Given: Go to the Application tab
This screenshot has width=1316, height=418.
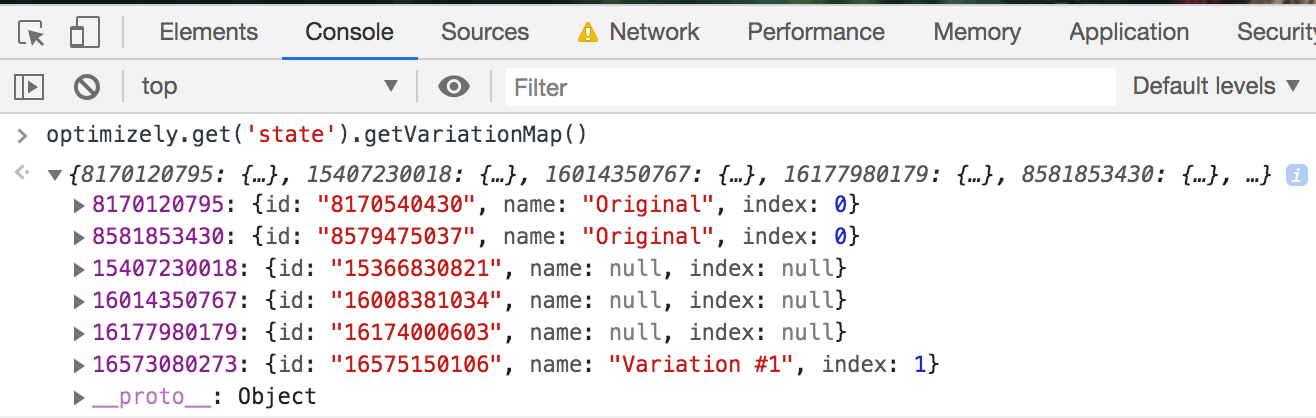Looking at the screenshot, I should [x=1128, y=32].
